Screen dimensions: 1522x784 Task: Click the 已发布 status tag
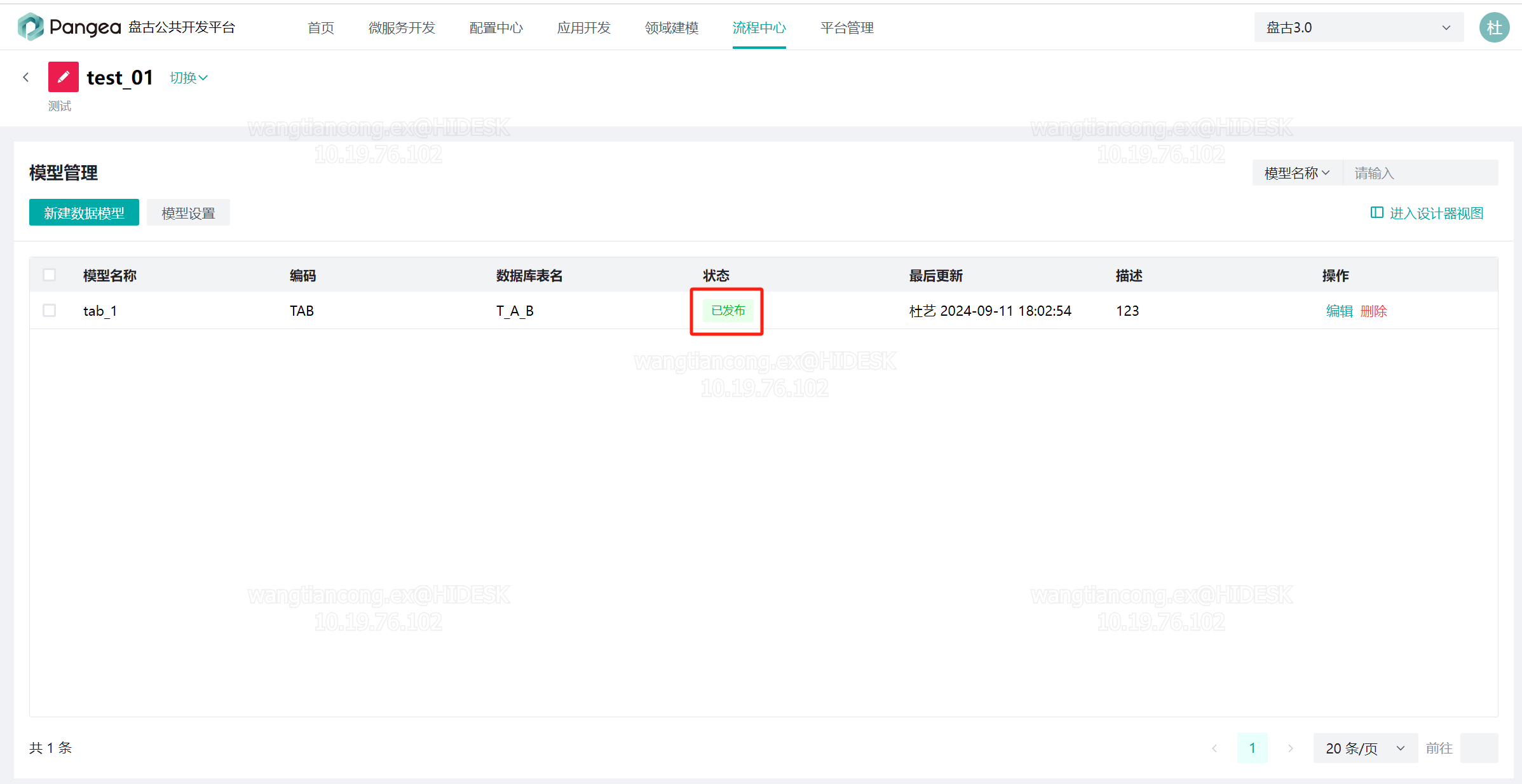(x=728, y=311)
